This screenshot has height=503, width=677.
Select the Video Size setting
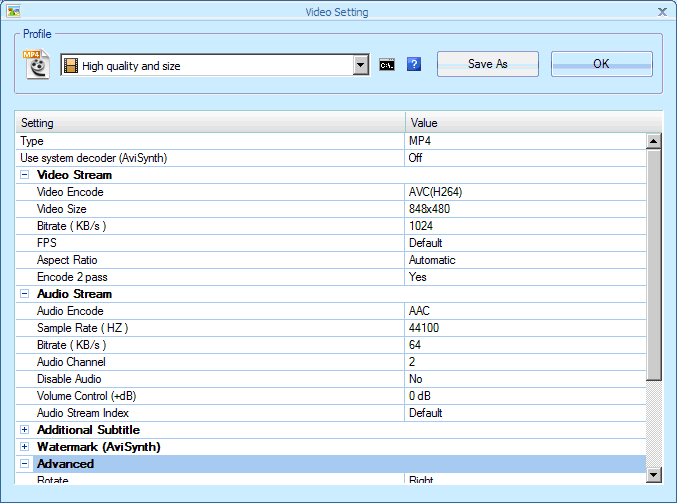pyautogui.click(x=61, y=209)
